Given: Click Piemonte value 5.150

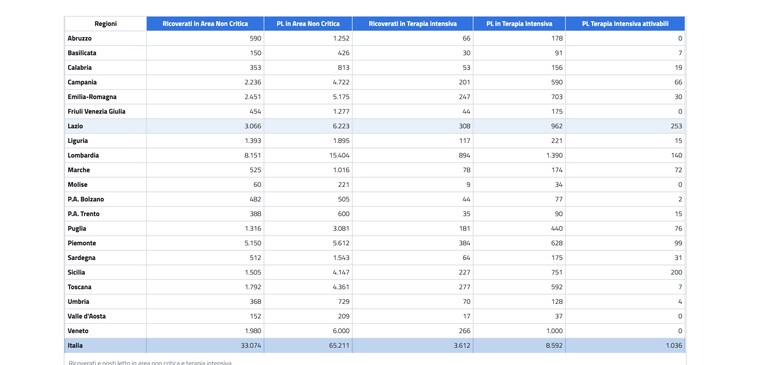Looking at the screenshot, I should click(x=253, y=243).
